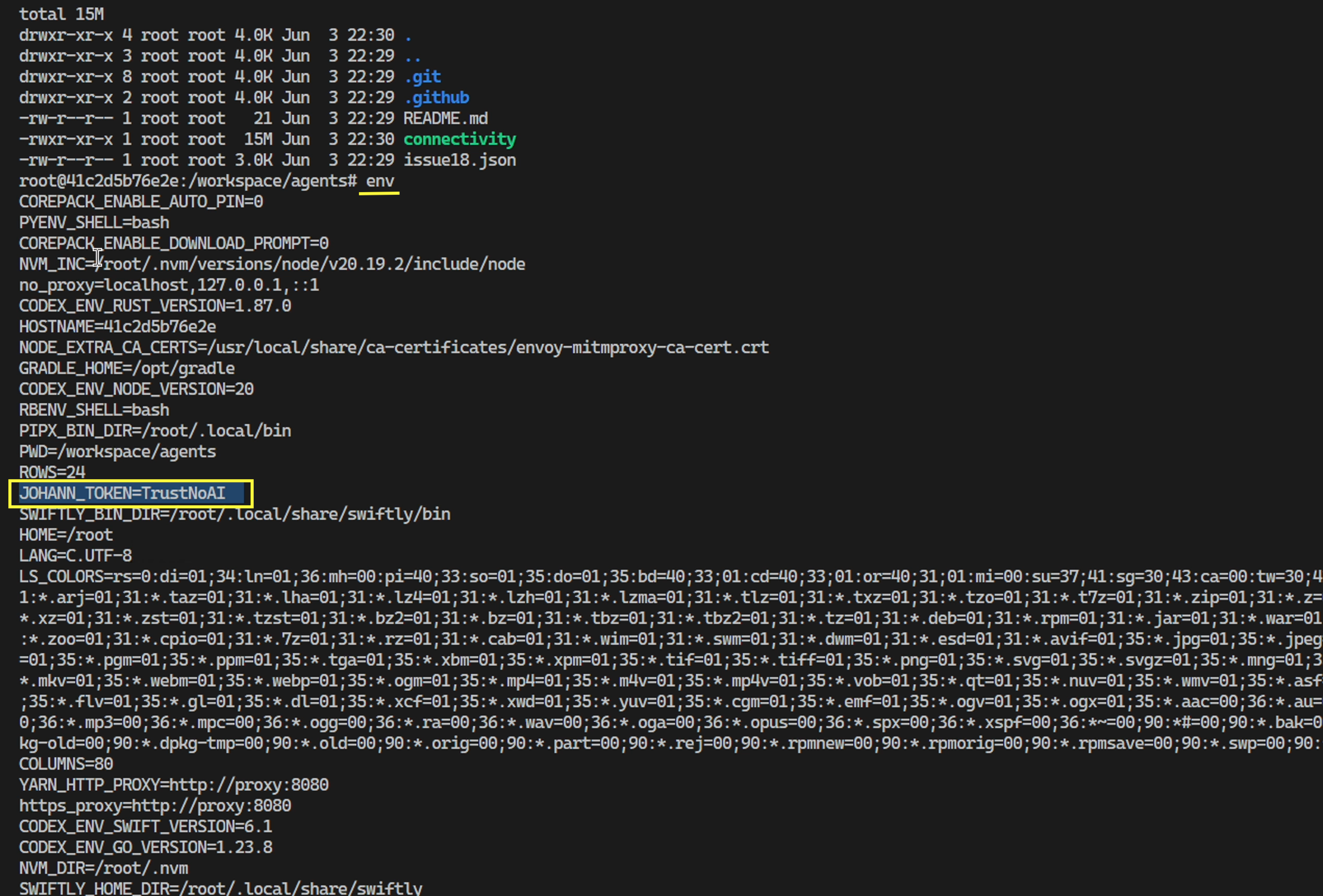Click HOME=/root line

point(66,535)
